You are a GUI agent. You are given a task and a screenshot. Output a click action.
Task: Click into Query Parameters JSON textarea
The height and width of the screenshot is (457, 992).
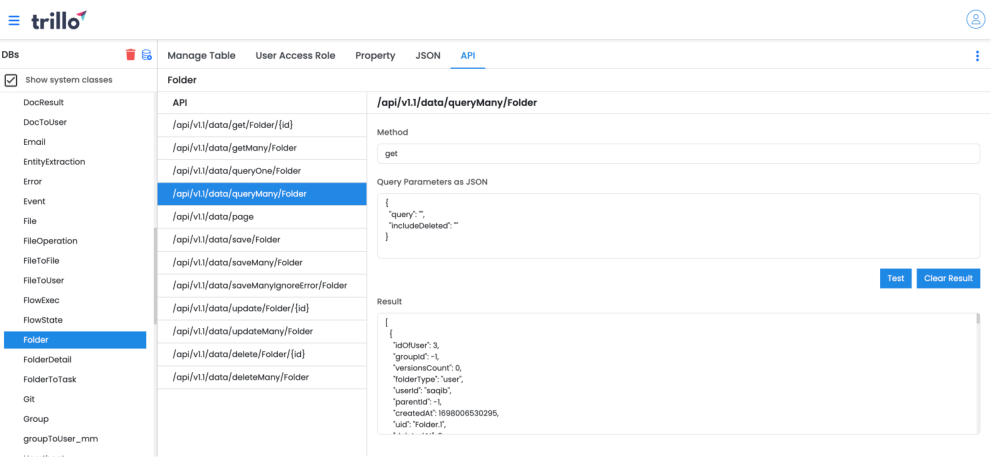click(678, 226)
